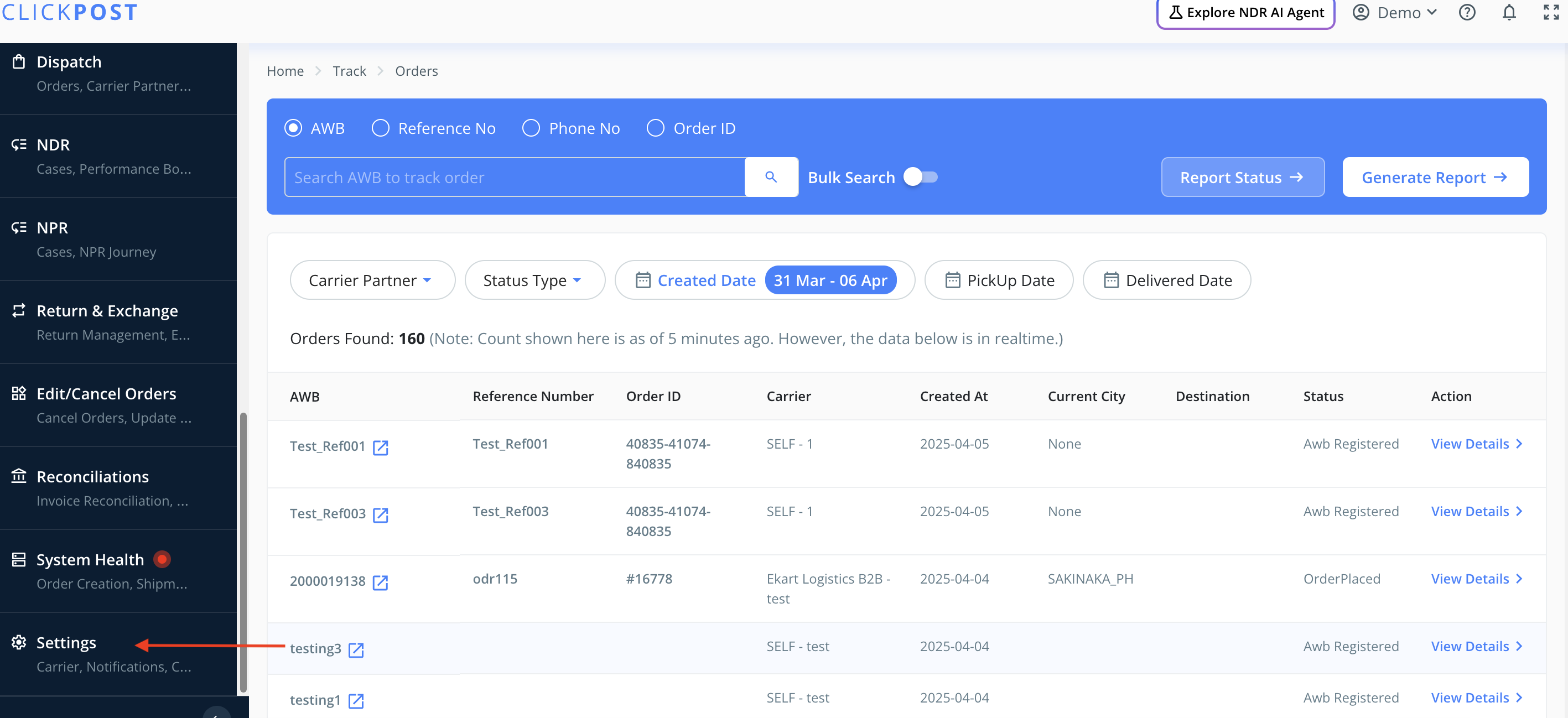Image resolution: width=1568 pixels, height=718 pixels.
Task: Click the magnifier search icon button
Action: point(771,177)
